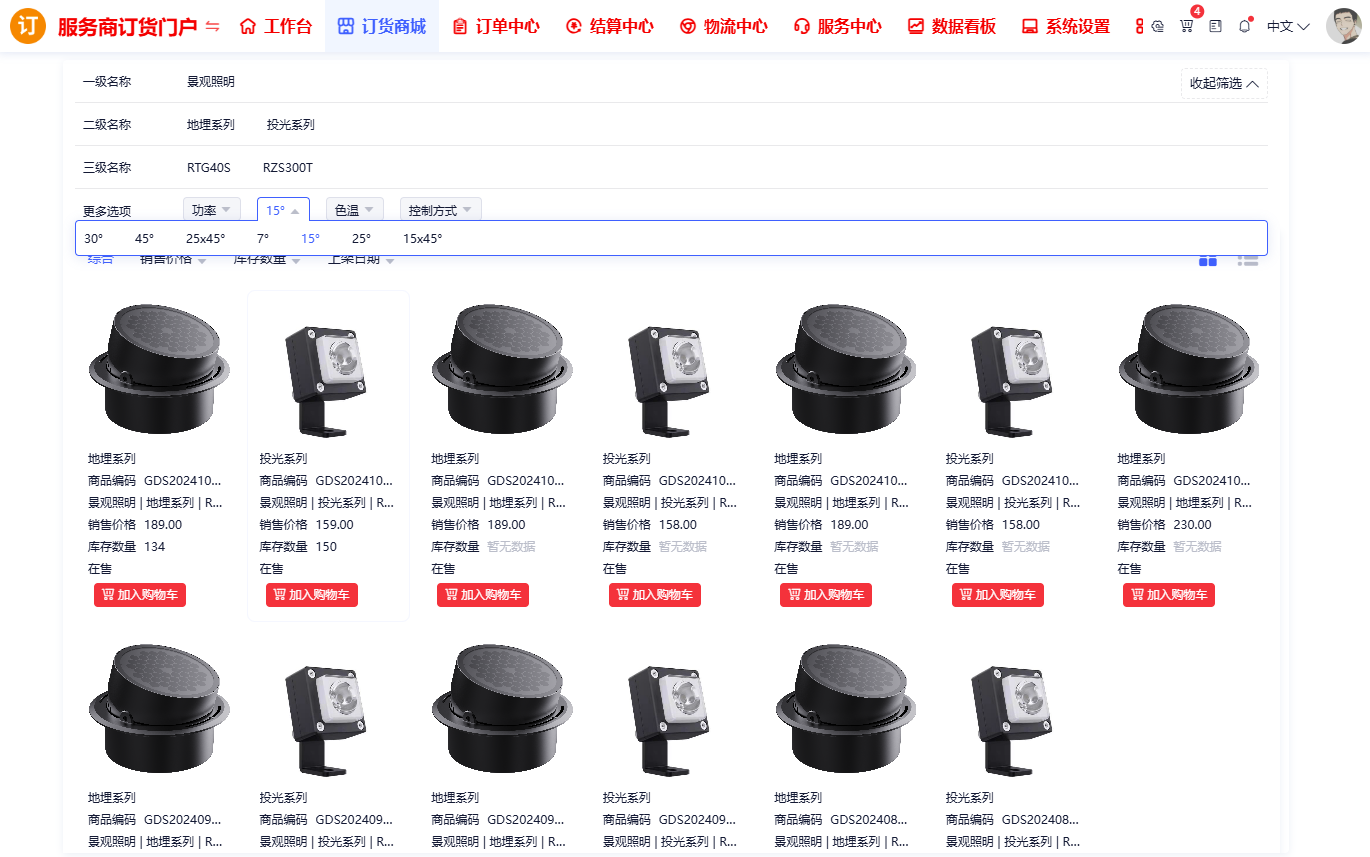
Task: Select the 订货商城 navigation tab
Action: [x=382, y=26]
